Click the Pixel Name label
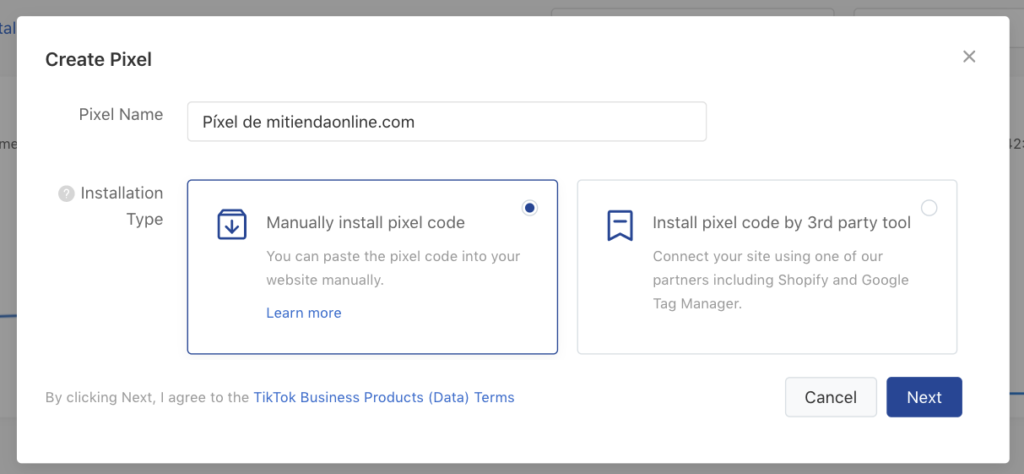The image size is (1024, 474). click(x=121, y=114)
